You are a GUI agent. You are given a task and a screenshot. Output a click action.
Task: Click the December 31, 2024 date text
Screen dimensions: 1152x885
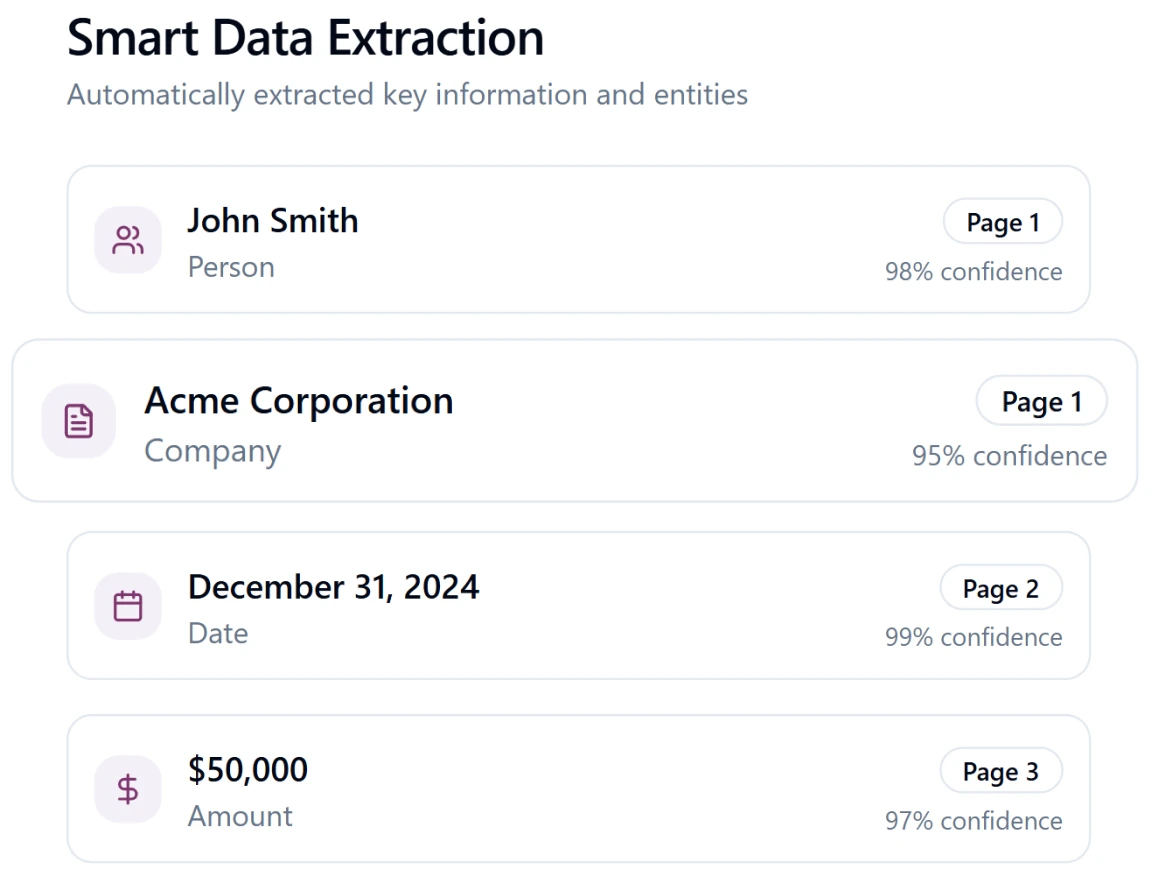pyautogui.click(x=334, y=587)
